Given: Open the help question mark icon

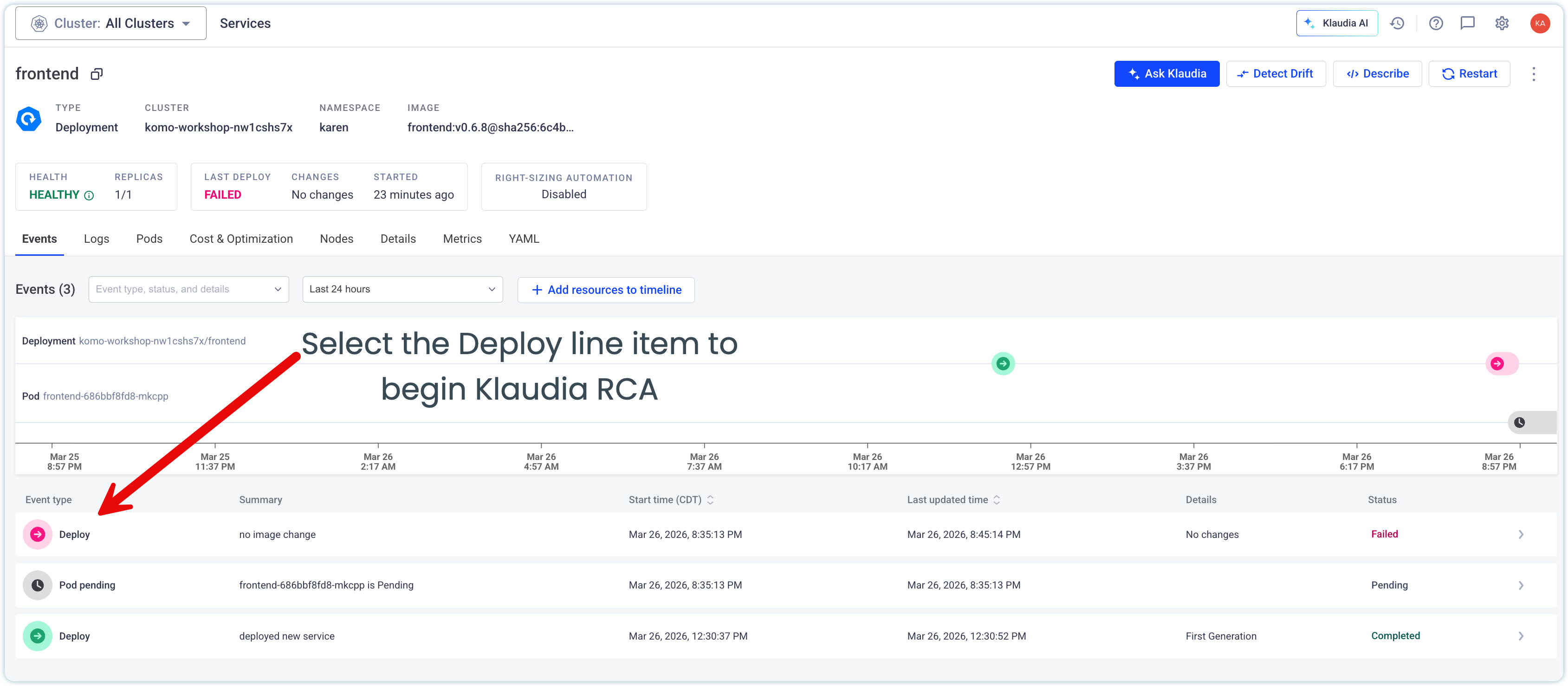Looking at the screenshot, I should 1436,23.
